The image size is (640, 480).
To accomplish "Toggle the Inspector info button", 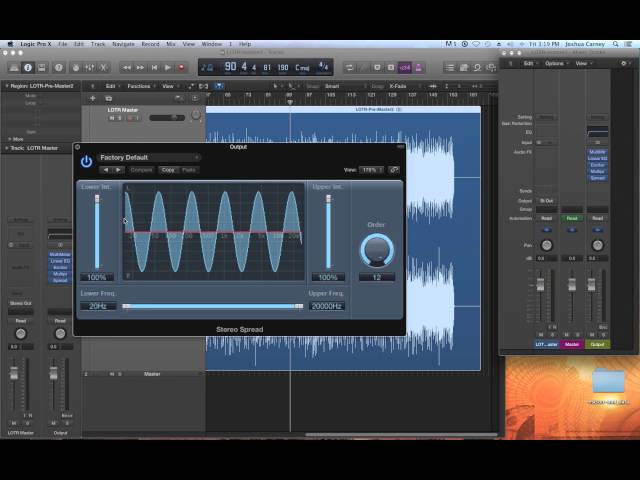I will coord(28,68).
